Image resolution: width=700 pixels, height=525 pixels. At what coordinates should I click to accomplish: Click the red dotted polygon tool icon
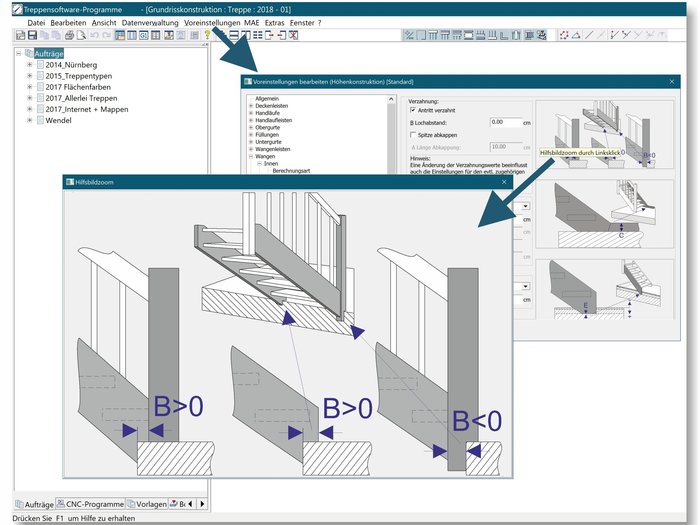(x=564, y=35)
